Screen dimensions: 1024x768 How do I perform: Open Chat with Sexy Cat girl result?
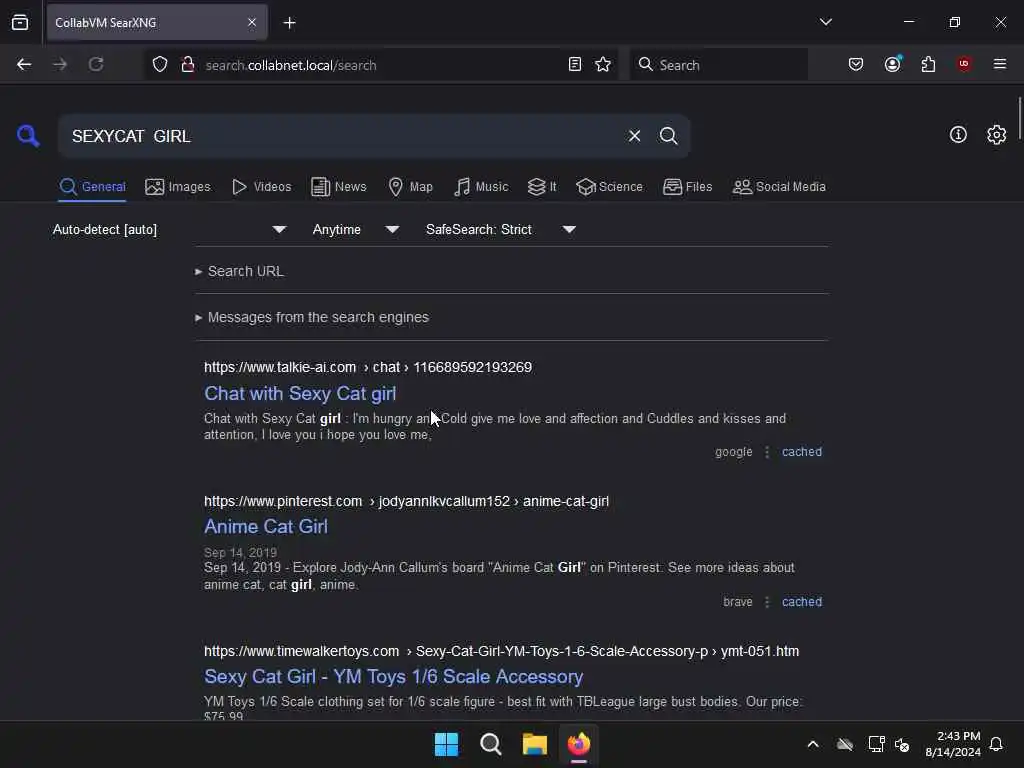[300, 394]
